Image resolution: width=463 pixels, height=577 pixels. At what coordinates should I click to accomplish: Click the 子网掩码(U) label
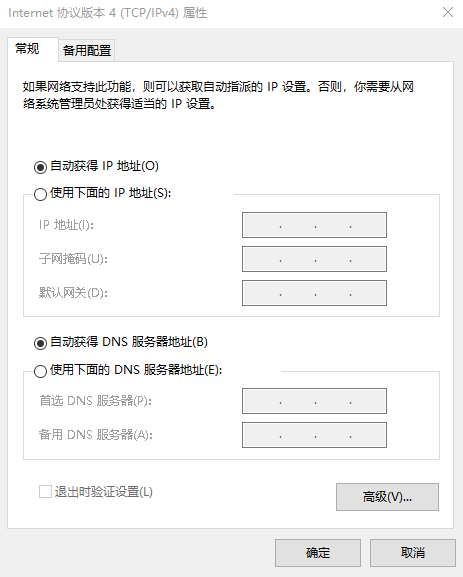pyautogui.click(x=73, y=259)
